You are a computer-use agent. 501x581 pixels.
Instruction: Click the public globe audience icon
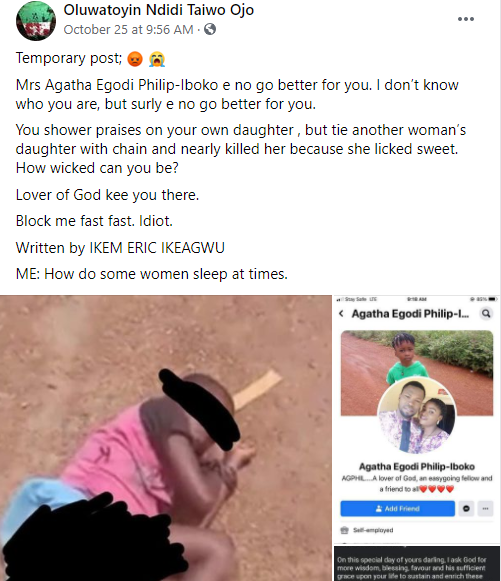pyautogui.click(x=210, y=29)
